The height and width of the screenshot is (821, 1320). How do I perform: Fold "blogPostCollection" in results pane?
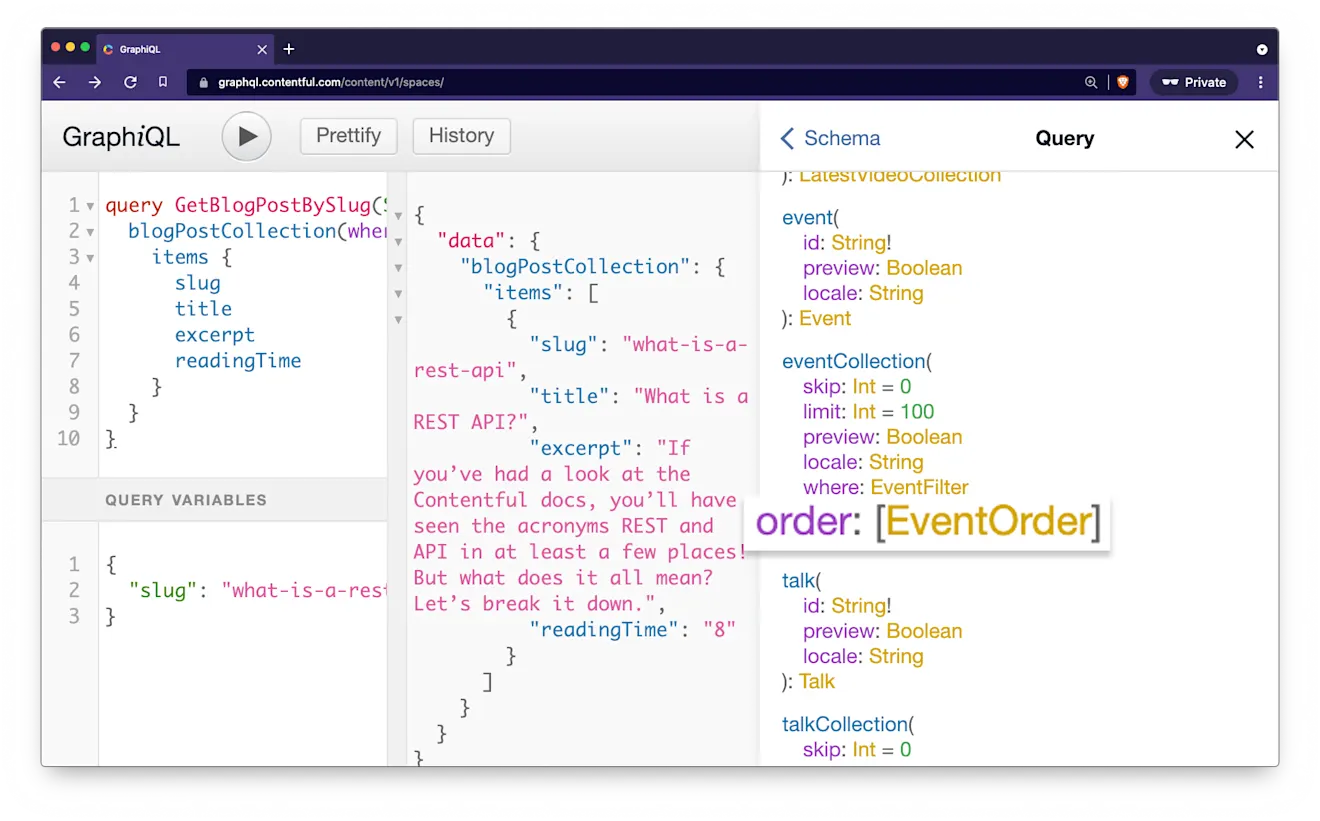(398, 268)
